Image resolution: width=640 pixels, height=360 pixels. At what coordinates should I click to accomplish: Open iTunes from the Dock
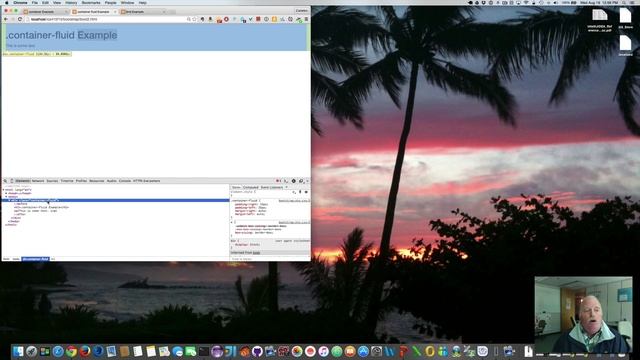pos(323,351)
